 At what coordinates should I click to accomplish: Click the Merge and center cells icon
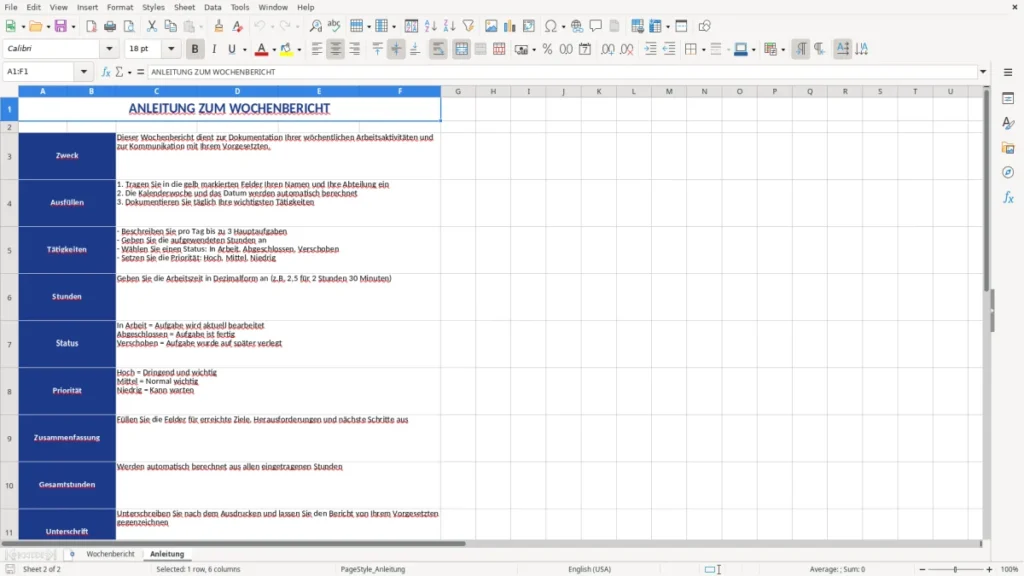pos(461,49)
